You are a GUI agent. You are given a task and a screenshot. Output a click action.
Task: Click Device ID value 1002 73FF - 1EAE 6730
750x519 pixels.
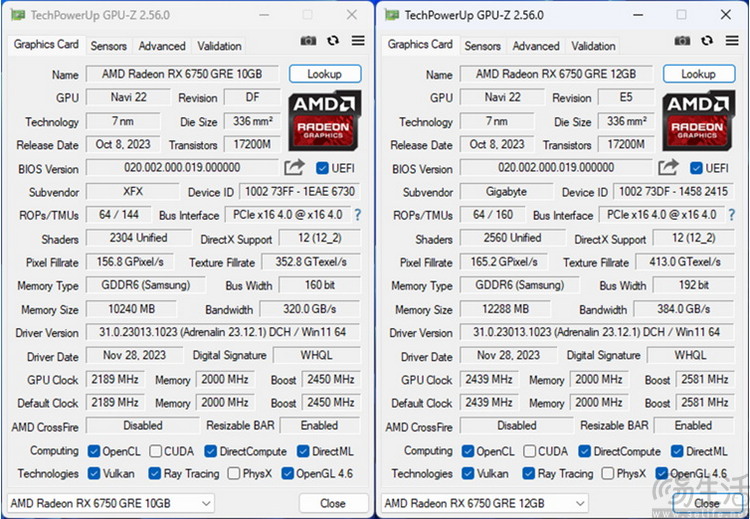(300, 192)
